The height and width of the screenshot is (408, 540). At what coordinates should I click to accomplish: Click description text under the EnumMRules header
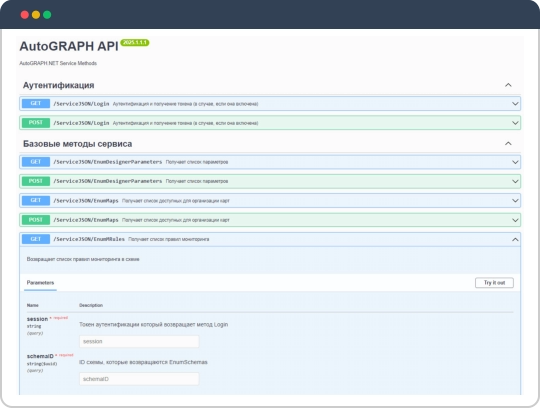83,259
